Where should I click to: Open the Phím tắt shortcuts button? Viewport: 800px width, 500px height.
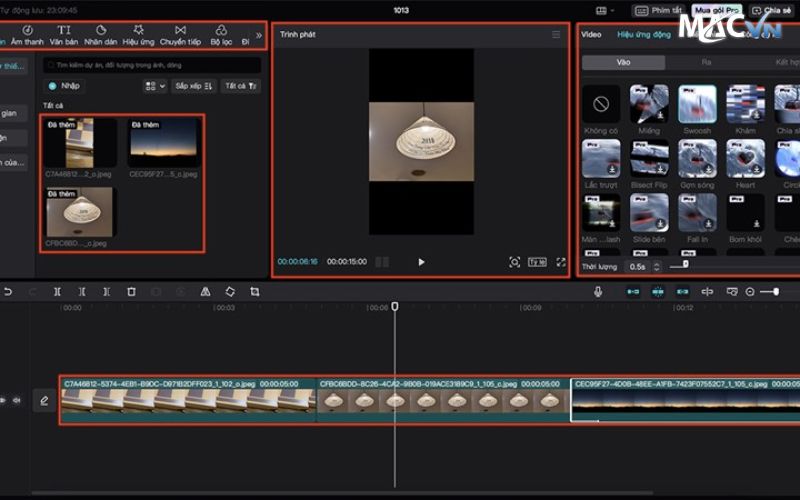pos(658,10)
